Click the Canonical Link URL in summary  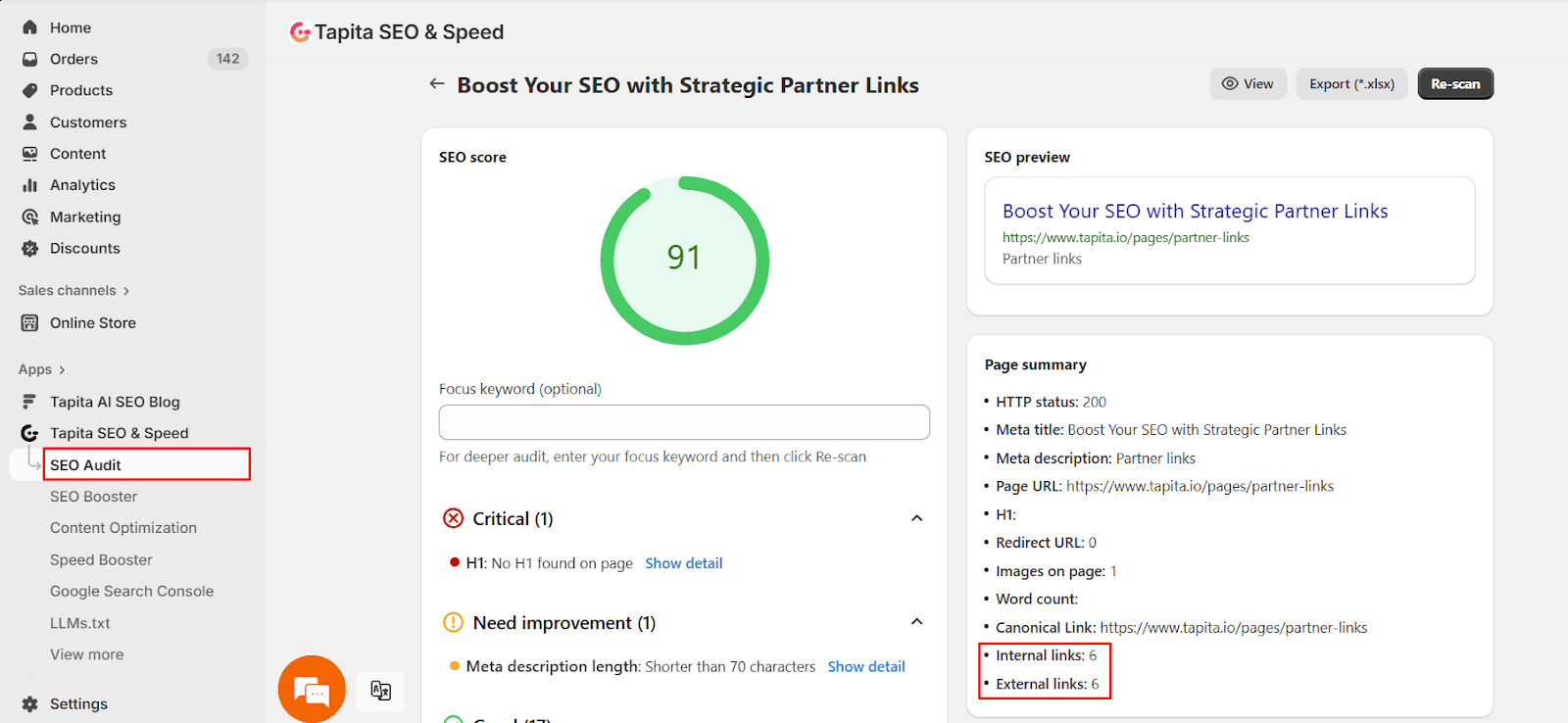(1234, 627)
